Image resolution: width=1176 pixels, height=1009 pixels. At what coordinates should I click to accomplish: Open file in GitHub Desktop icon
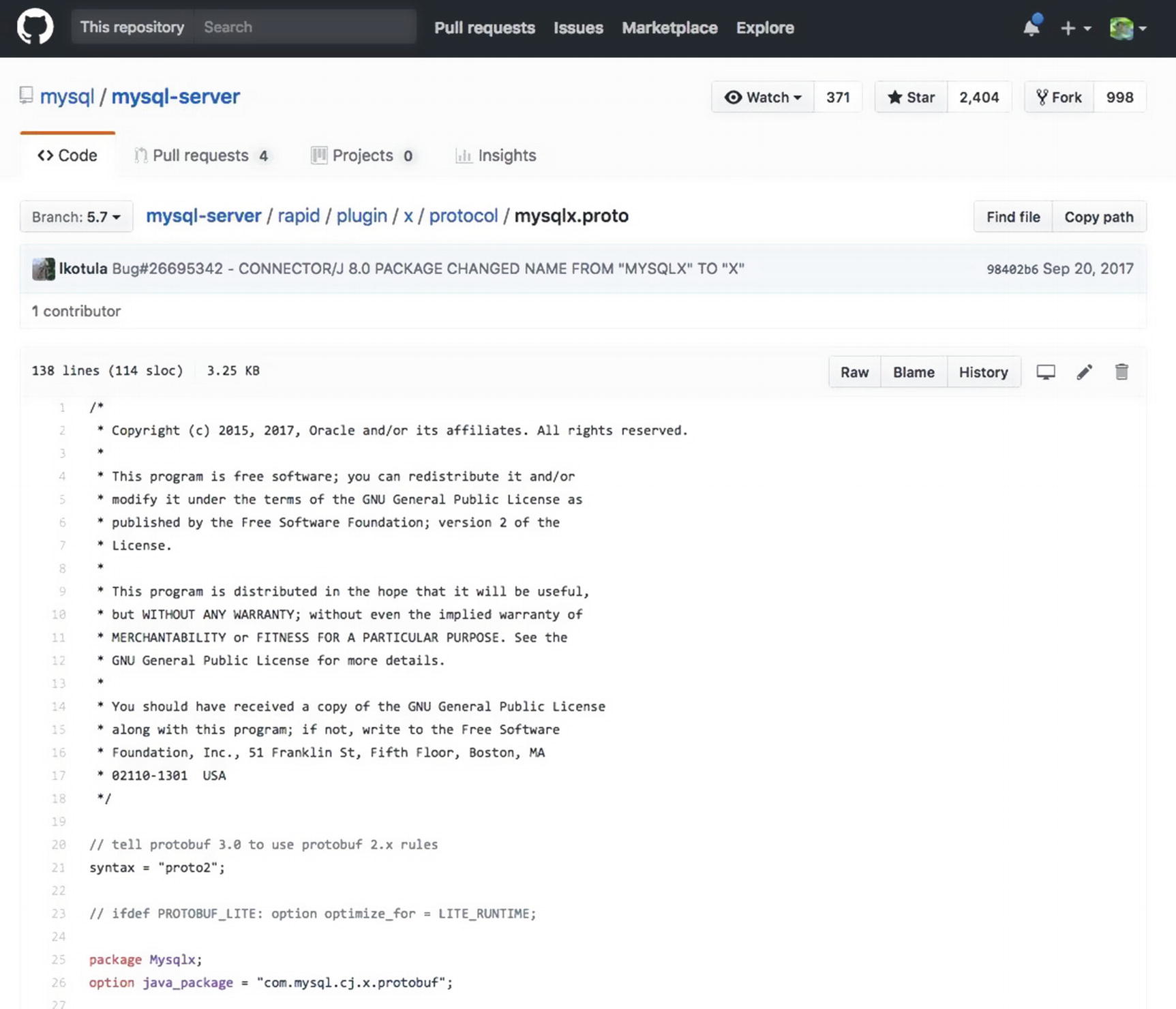coord(1046,372)
